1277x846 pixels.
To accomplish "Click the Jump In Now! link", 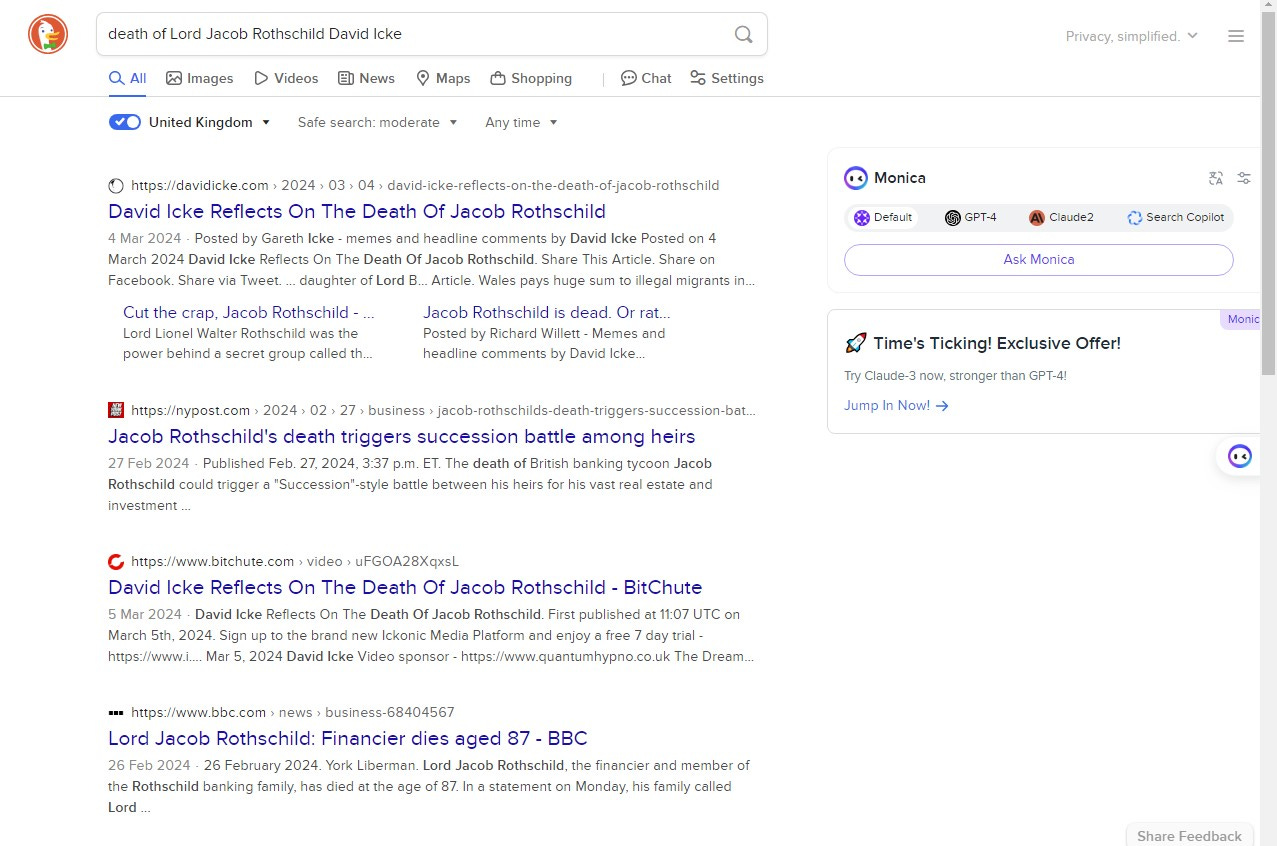I will click(896, 405).
